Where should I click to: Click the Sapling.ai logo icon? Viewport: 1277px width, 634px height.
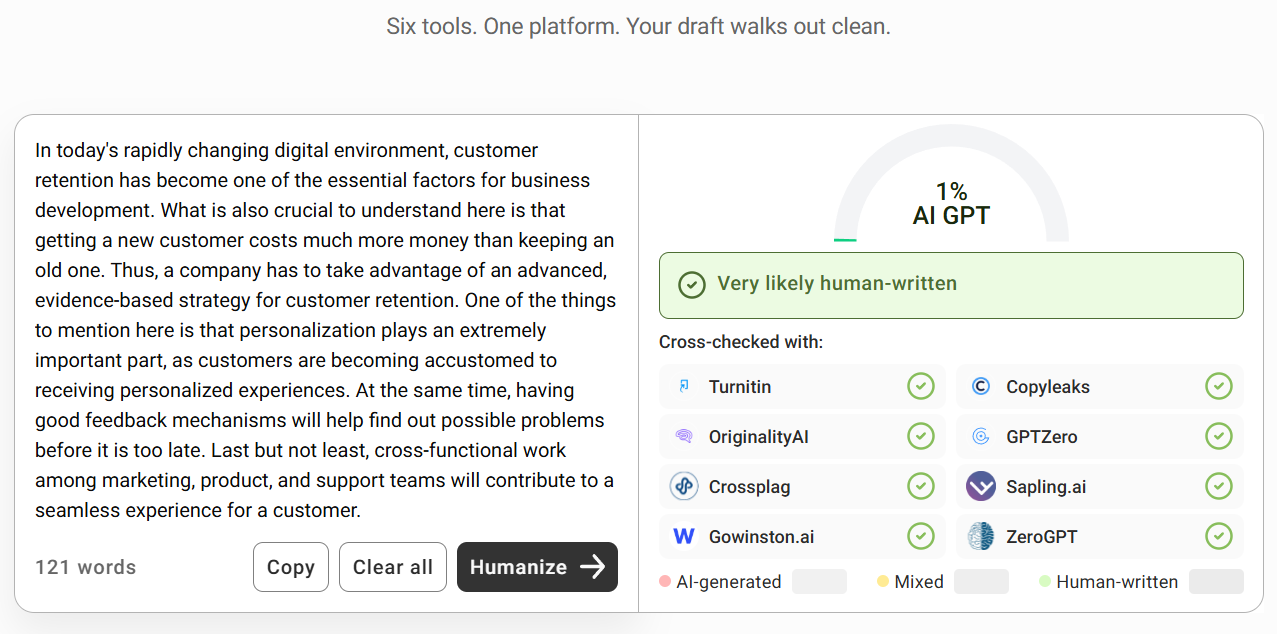981,486
